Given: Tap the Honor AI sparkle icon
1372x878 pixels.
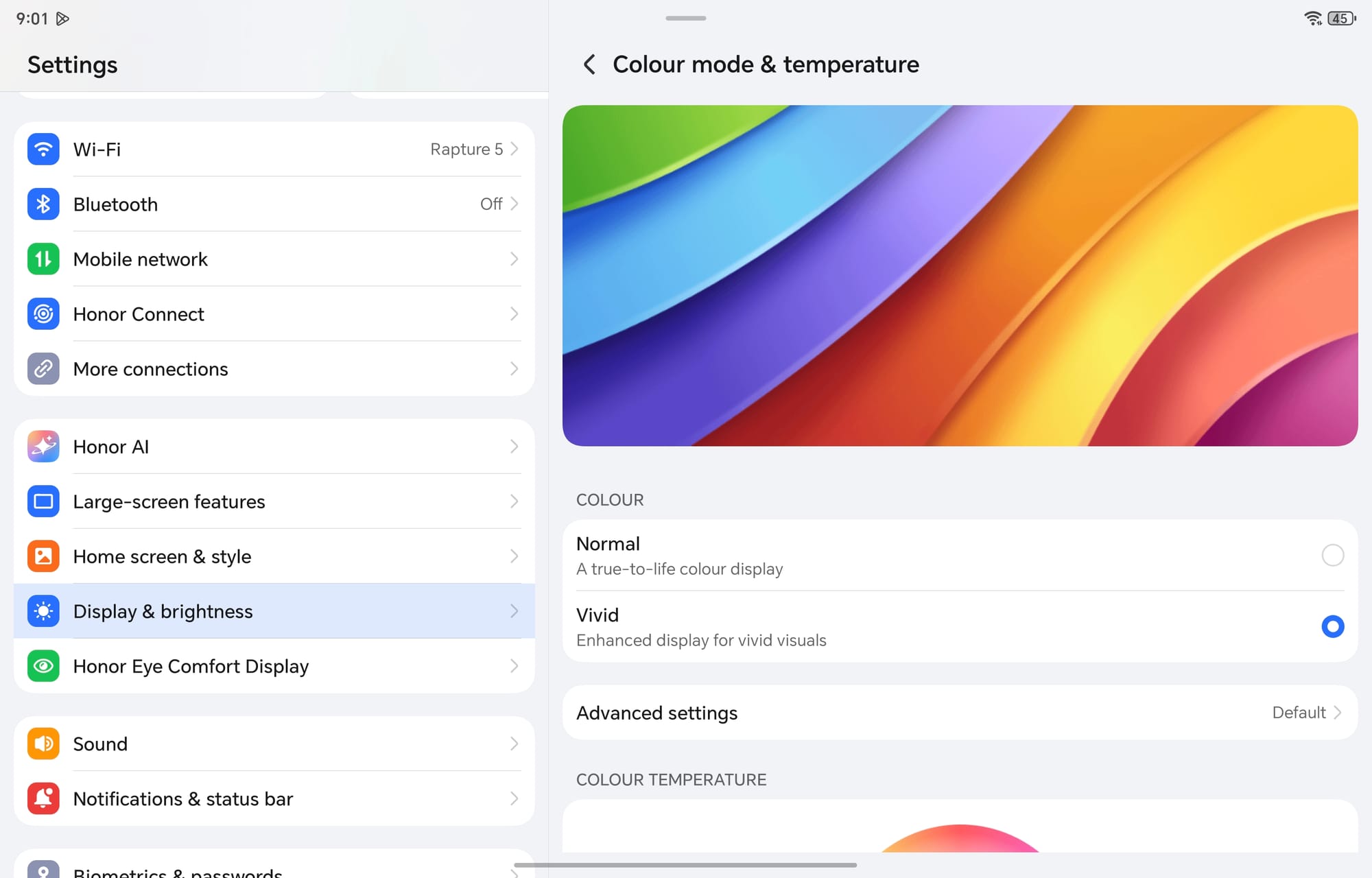Looking at the screenshot, I should 43,447.
